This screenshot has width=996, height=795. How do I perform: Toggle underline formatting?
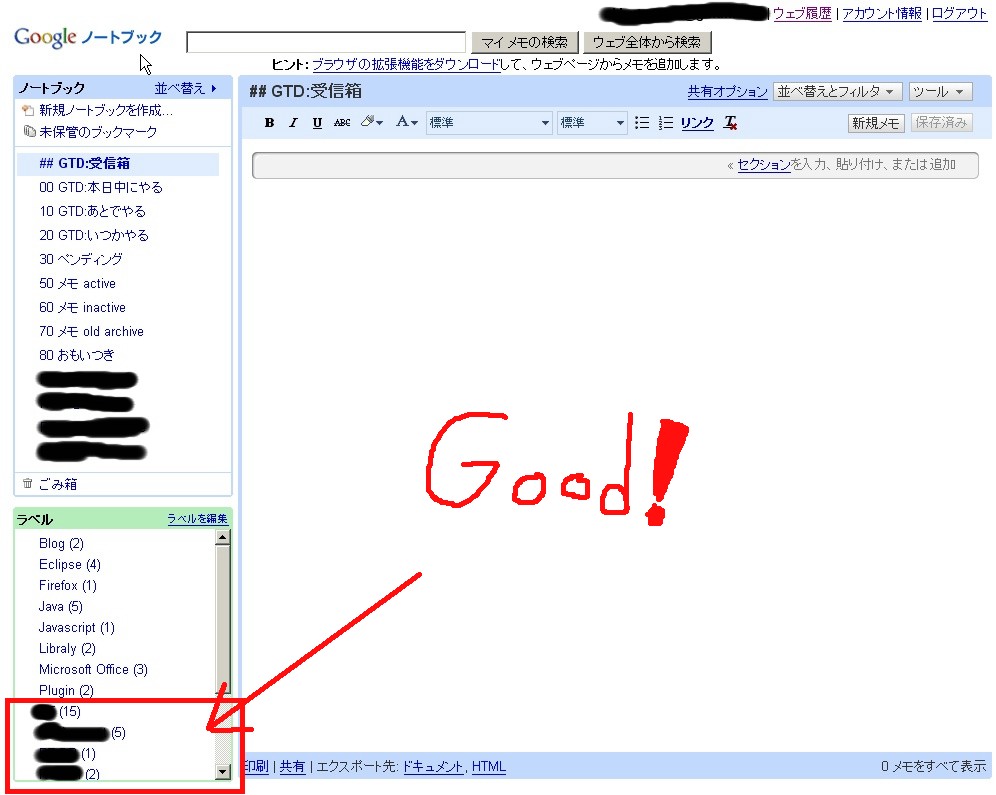point(317,123)
